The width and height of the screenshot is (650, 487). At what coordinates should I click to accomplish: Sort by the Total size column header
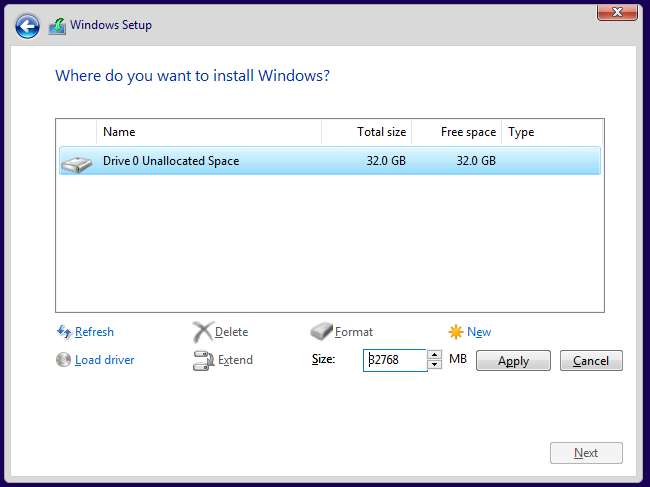(x=366, y=132)
